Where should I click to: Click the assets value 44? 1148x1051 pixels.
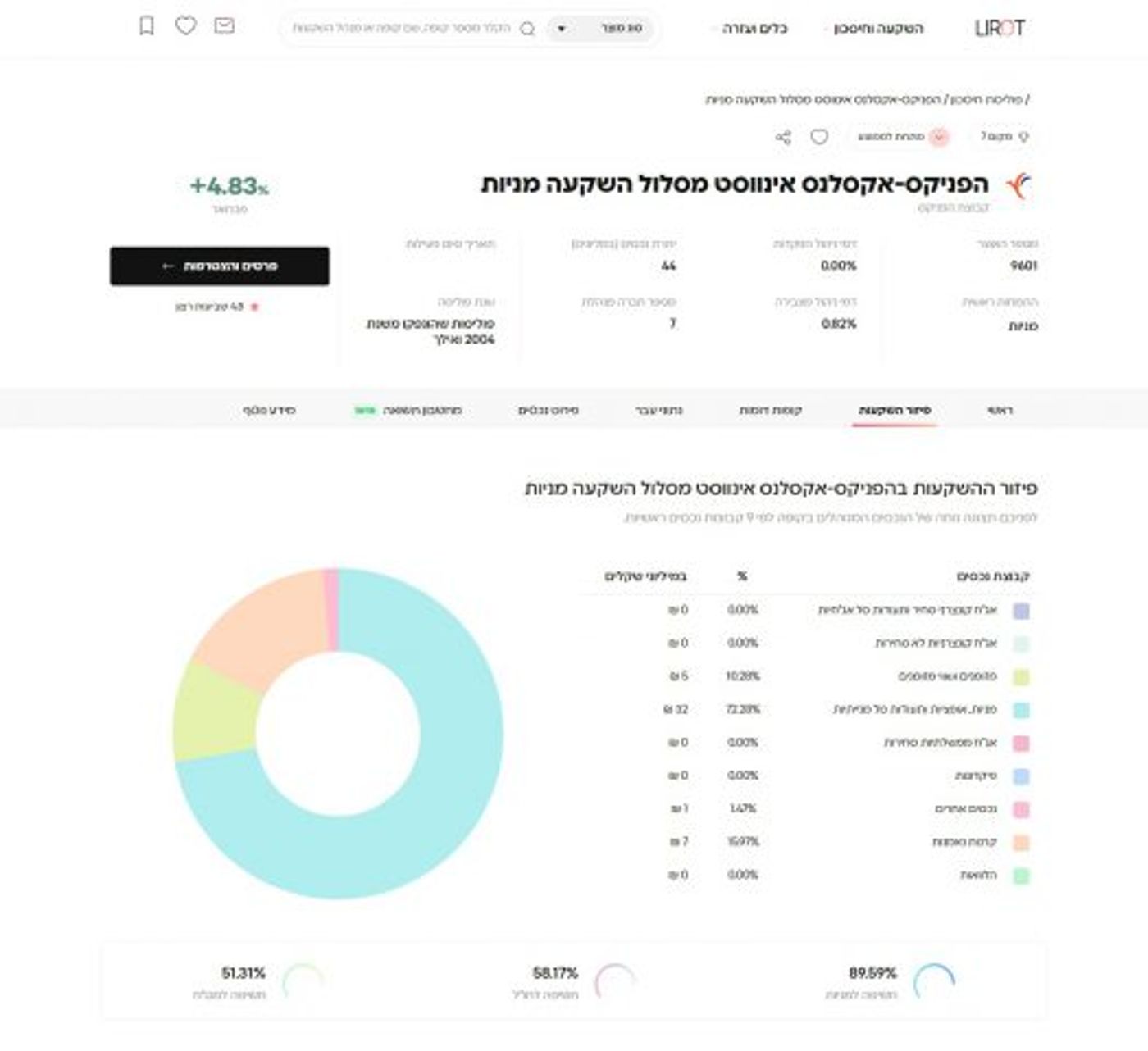(668, 266)
